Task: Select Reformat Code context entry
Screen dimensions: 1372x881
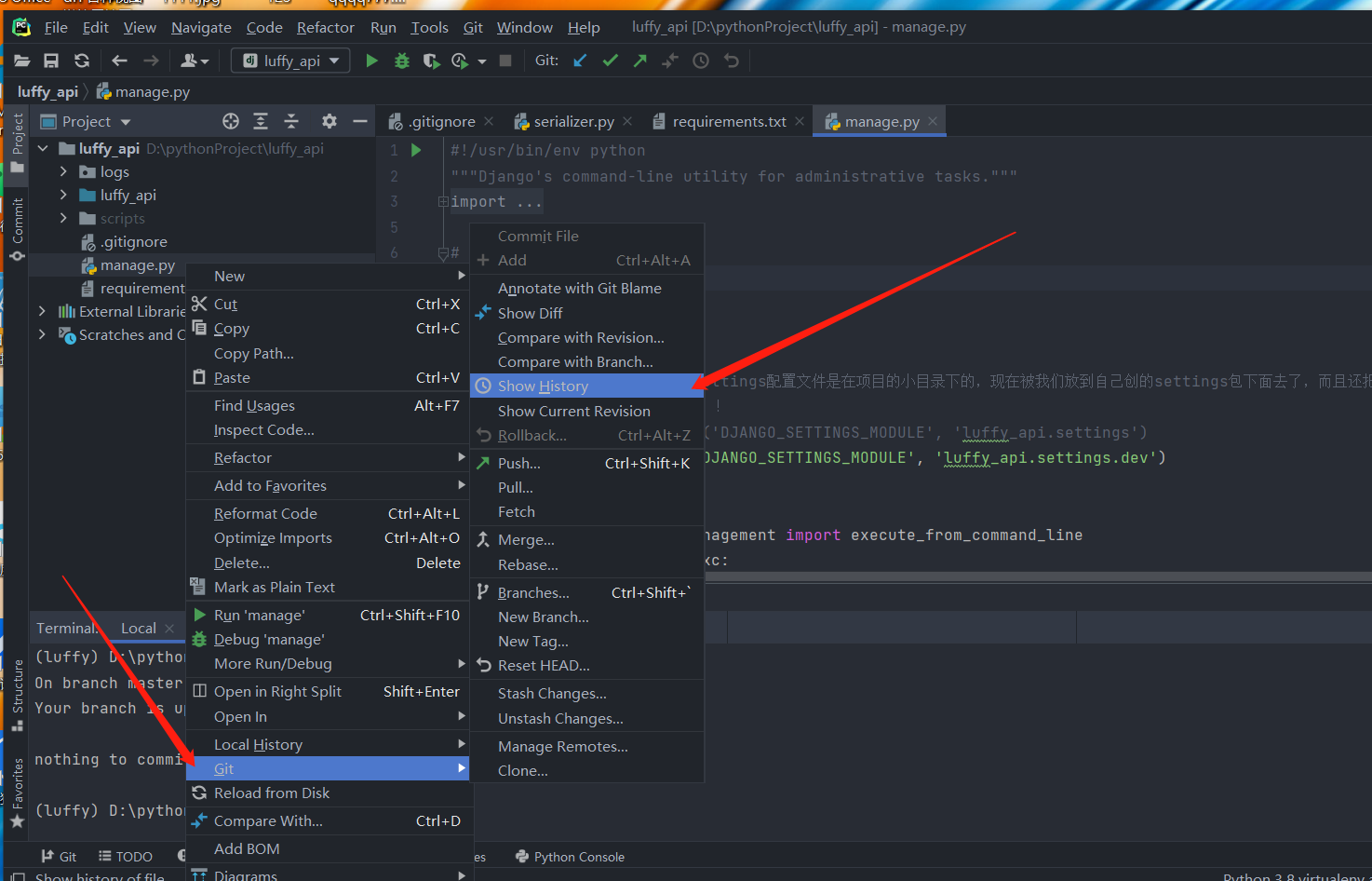Action: click(329, 513)
